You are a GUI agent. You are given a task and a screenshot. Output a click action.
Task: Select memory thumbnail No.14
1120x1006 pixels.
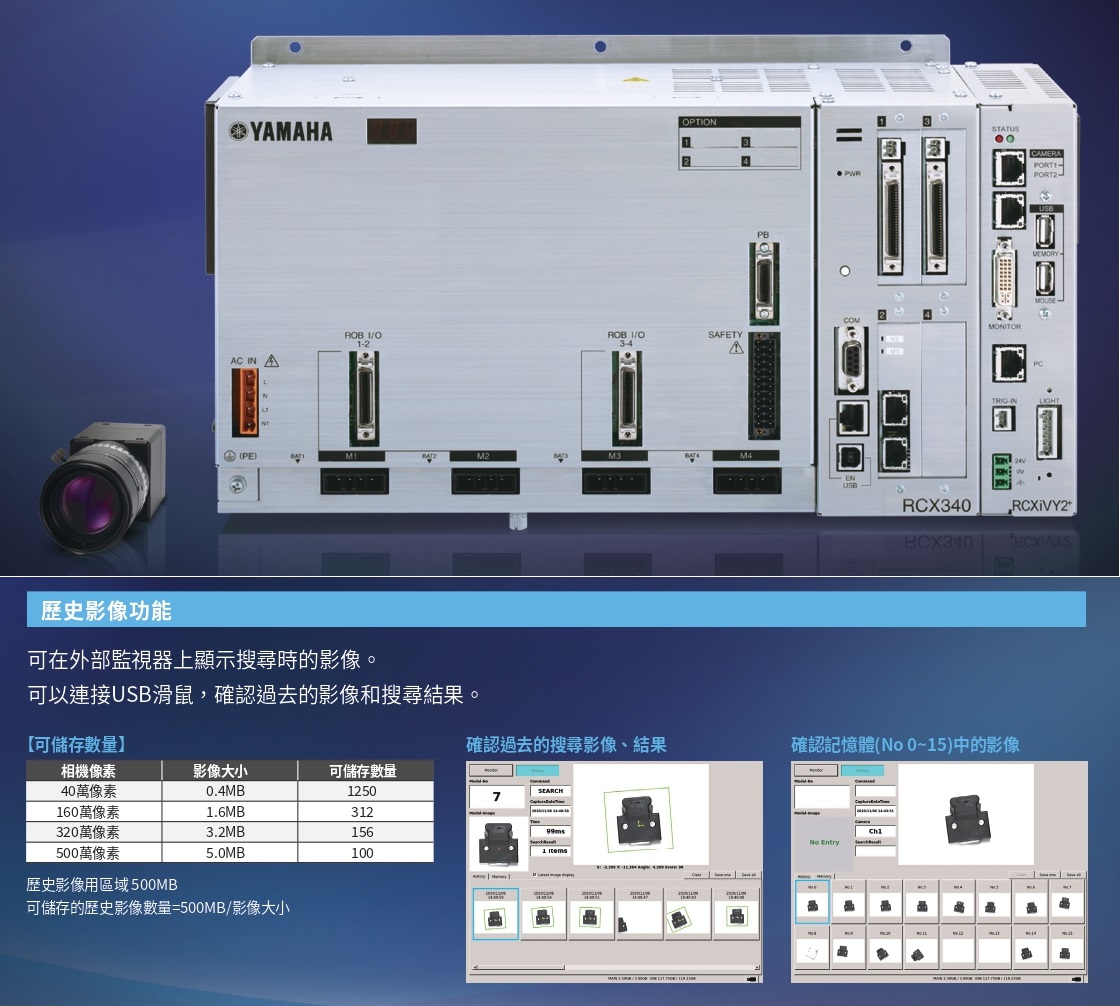tap(1031, 947)
